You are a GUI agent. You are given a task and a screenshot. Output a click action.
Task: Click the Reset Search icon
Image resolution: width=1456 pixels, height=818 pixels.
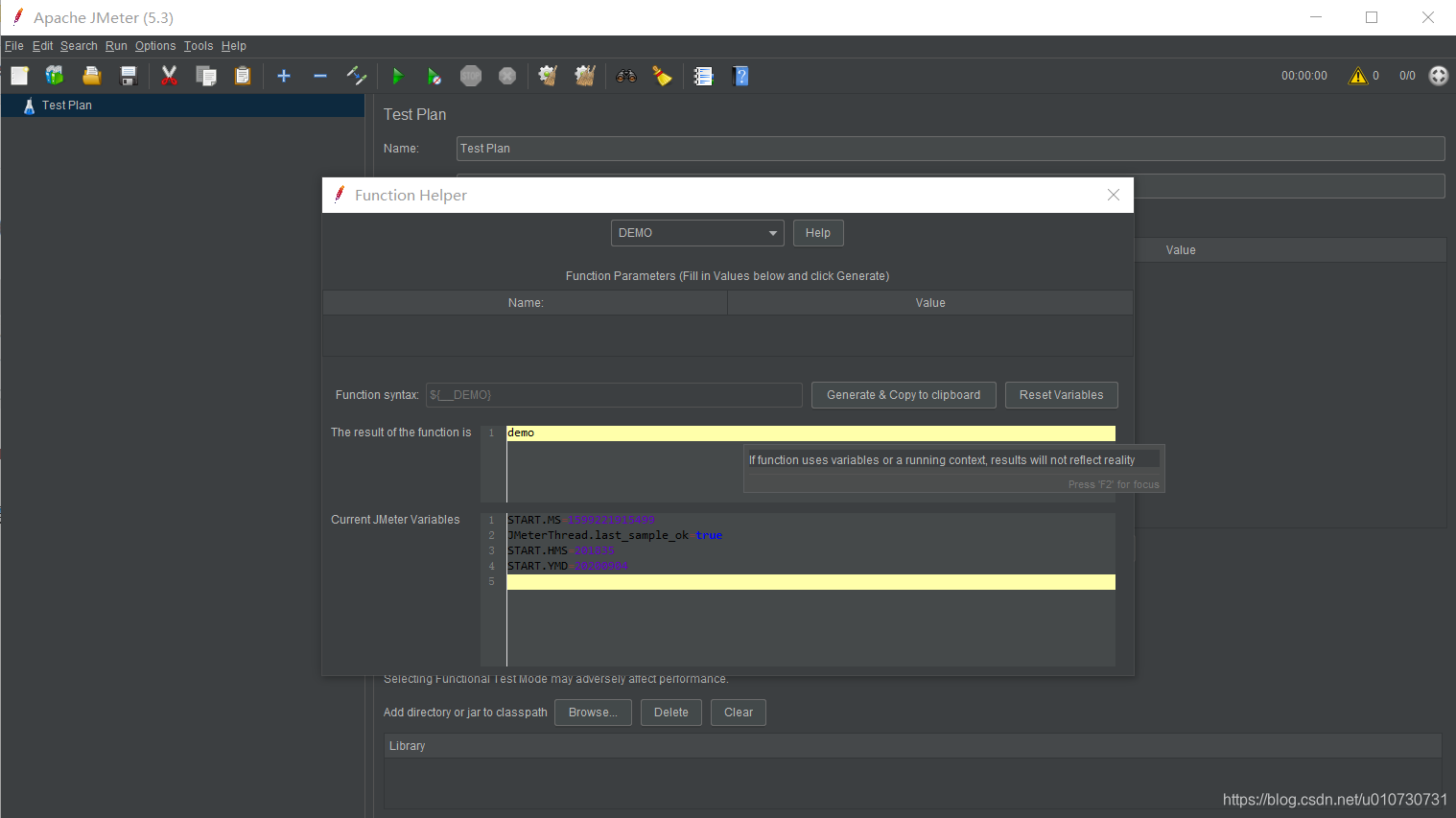pos(663,76)
